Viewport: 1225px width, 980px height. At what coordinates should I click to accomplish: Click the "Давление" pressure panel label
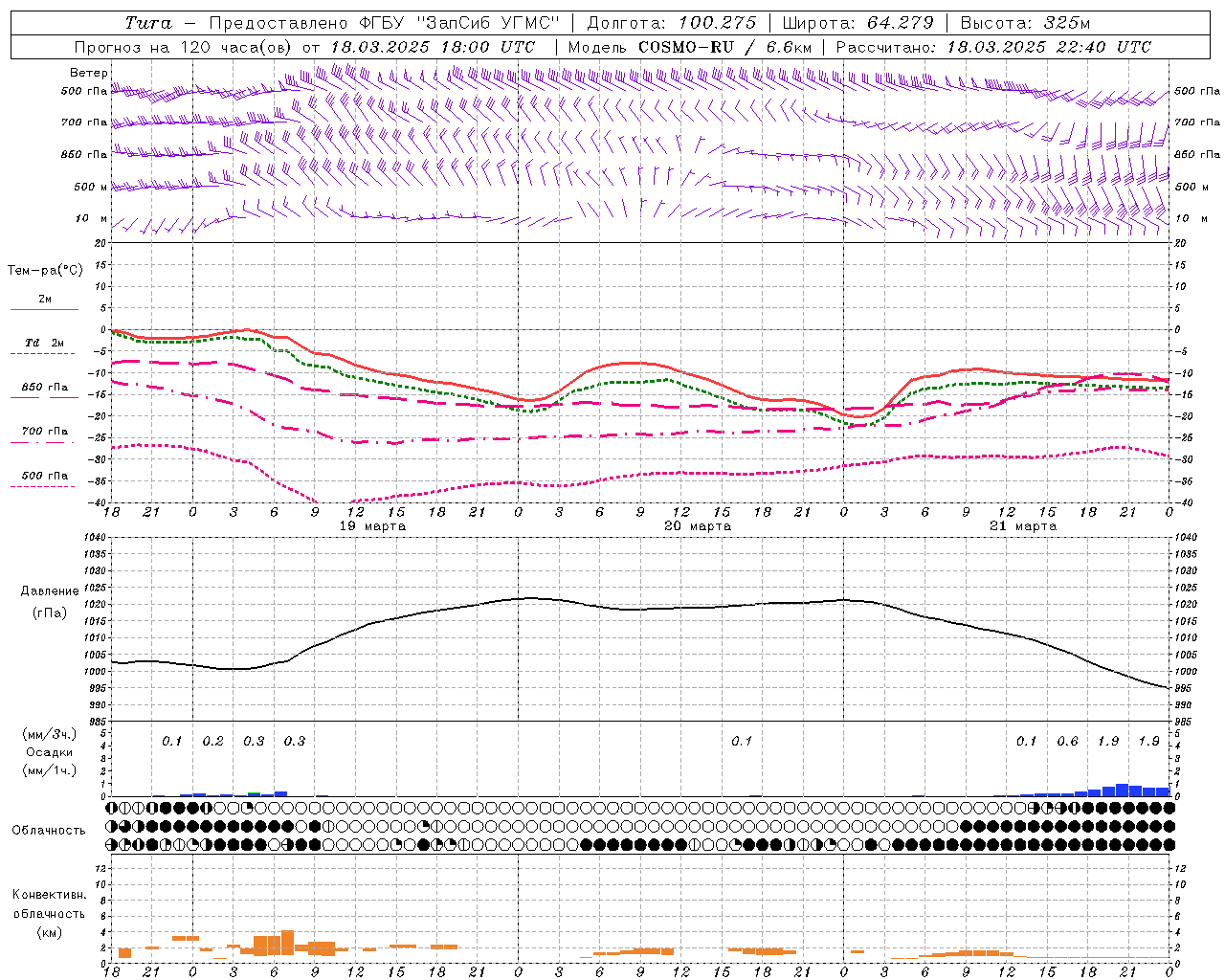pyautogui.click(x=50, y=591)
